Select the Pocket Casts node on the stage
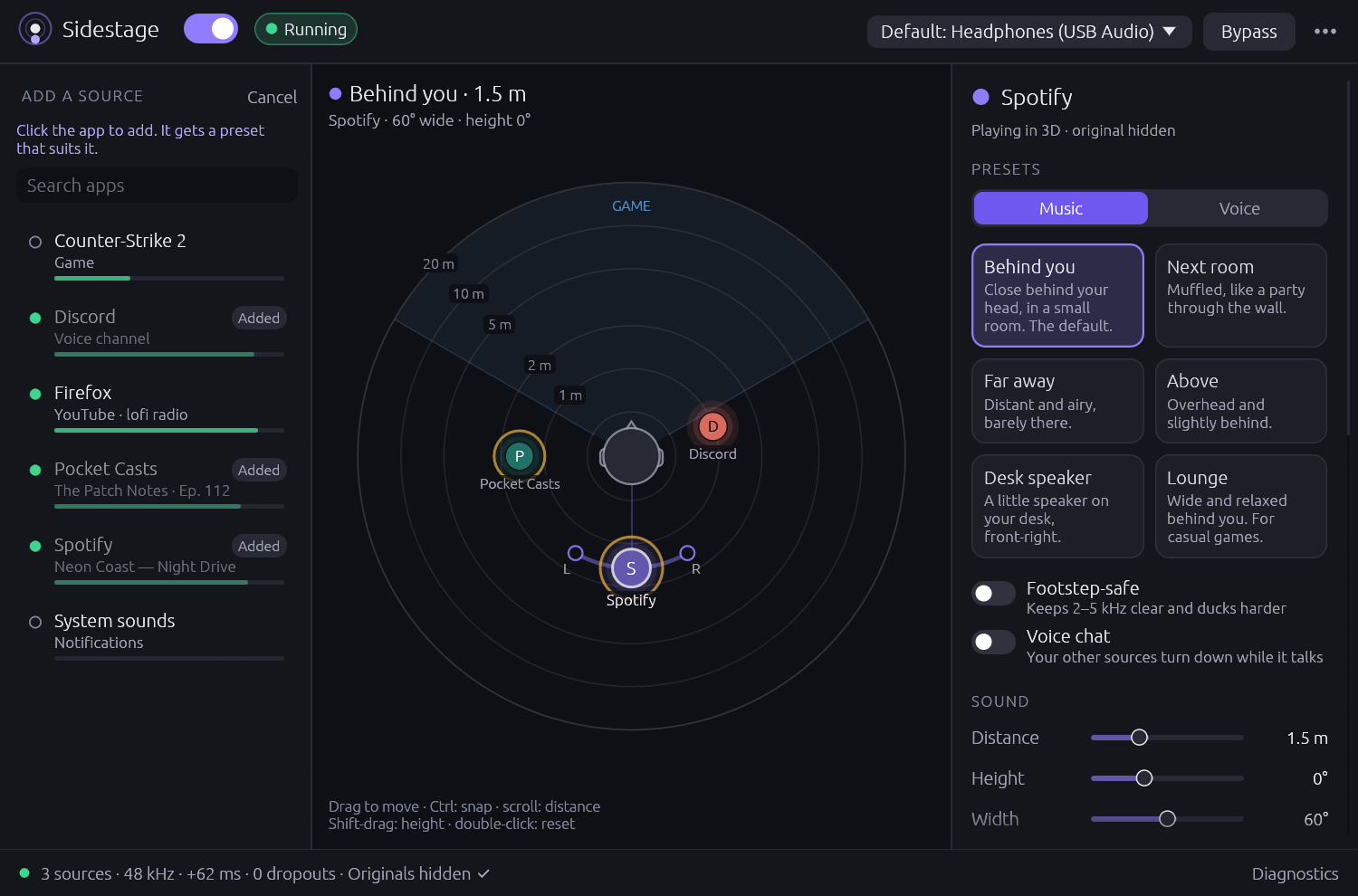The height and width of the screenshot is (896, 1358). [x=519, y=456]
